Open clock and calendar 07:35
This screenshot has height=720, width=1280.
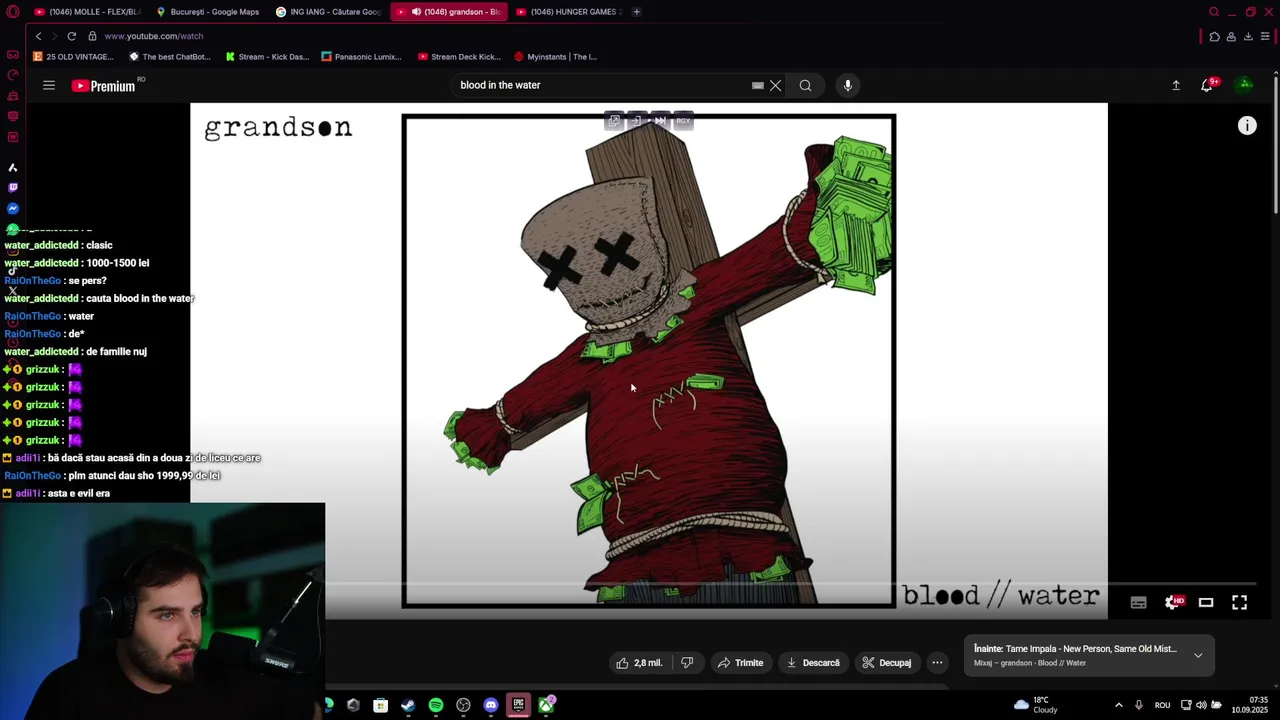1250,705
